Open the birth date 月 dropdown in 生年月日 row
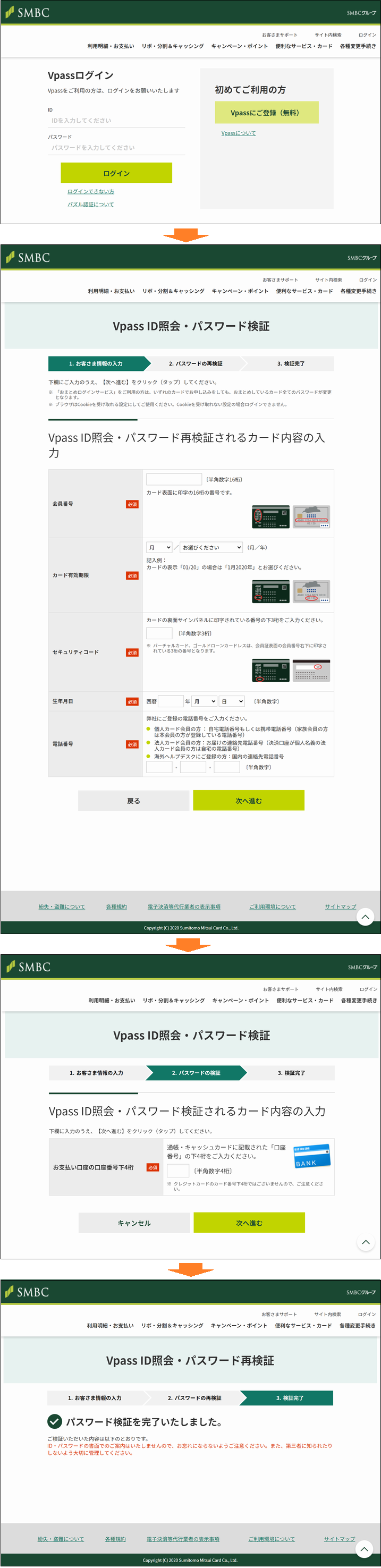 coord(205,701)
